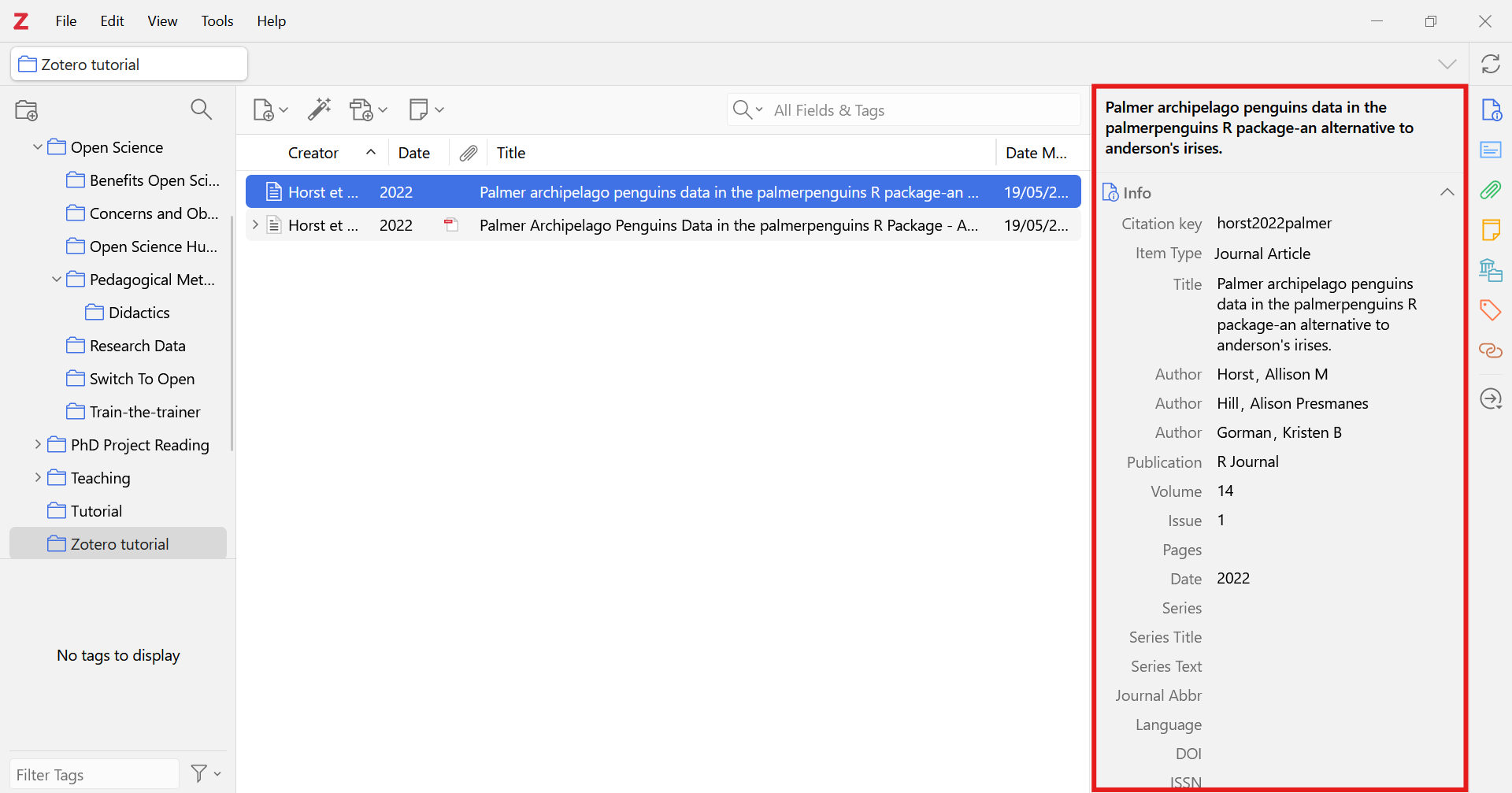Click the author Horst, Allison M
This screenshot has height=793, width=1512.
pos(1273,374)
